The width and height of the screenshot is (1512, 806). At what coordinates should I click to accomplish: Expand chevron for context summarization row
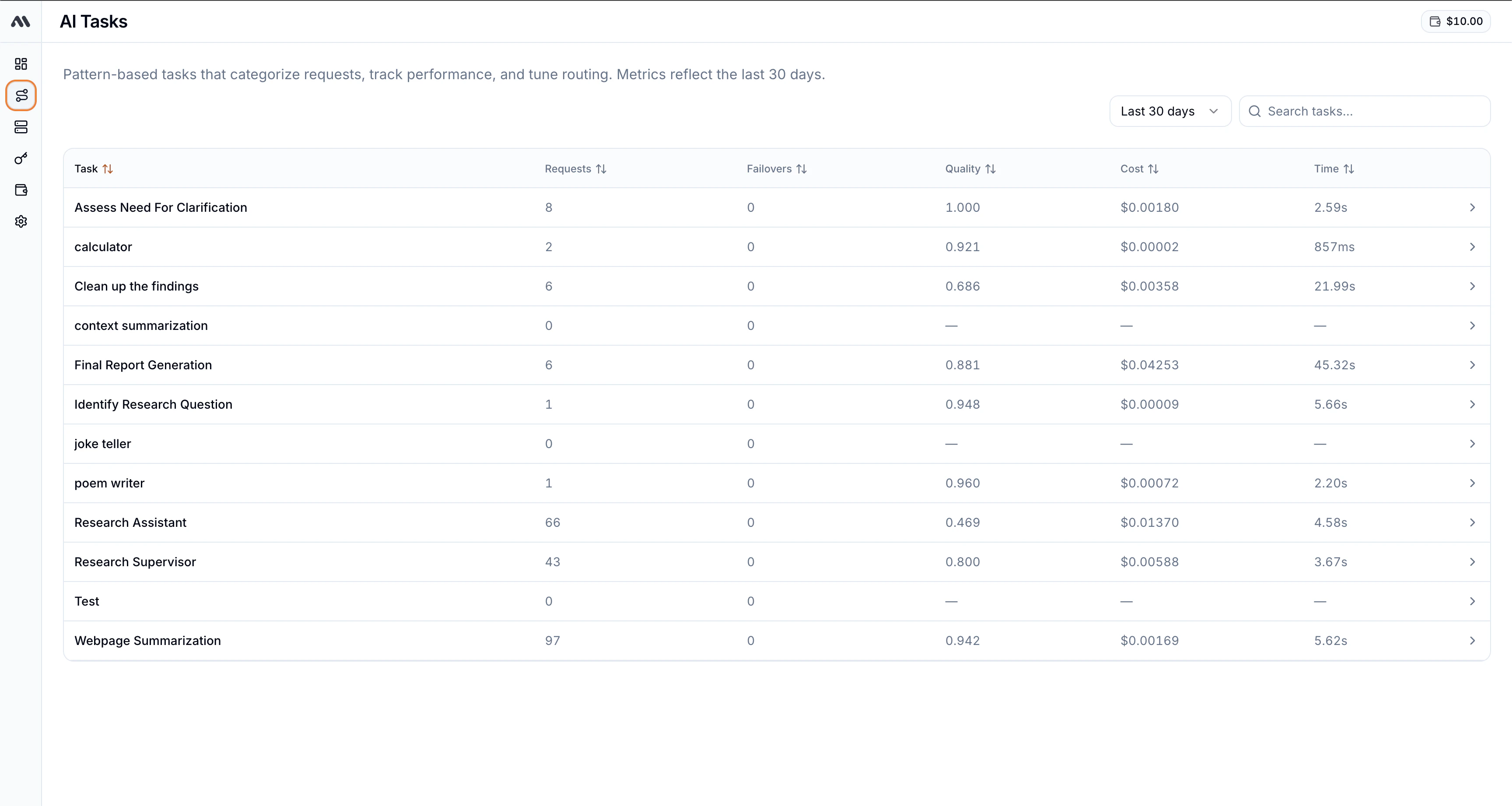click(1472, 325)
